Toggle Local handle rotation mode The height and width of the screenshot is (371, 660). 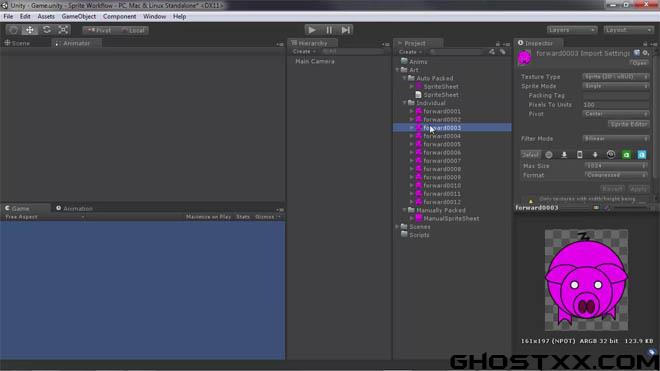(x=133, y=30)
